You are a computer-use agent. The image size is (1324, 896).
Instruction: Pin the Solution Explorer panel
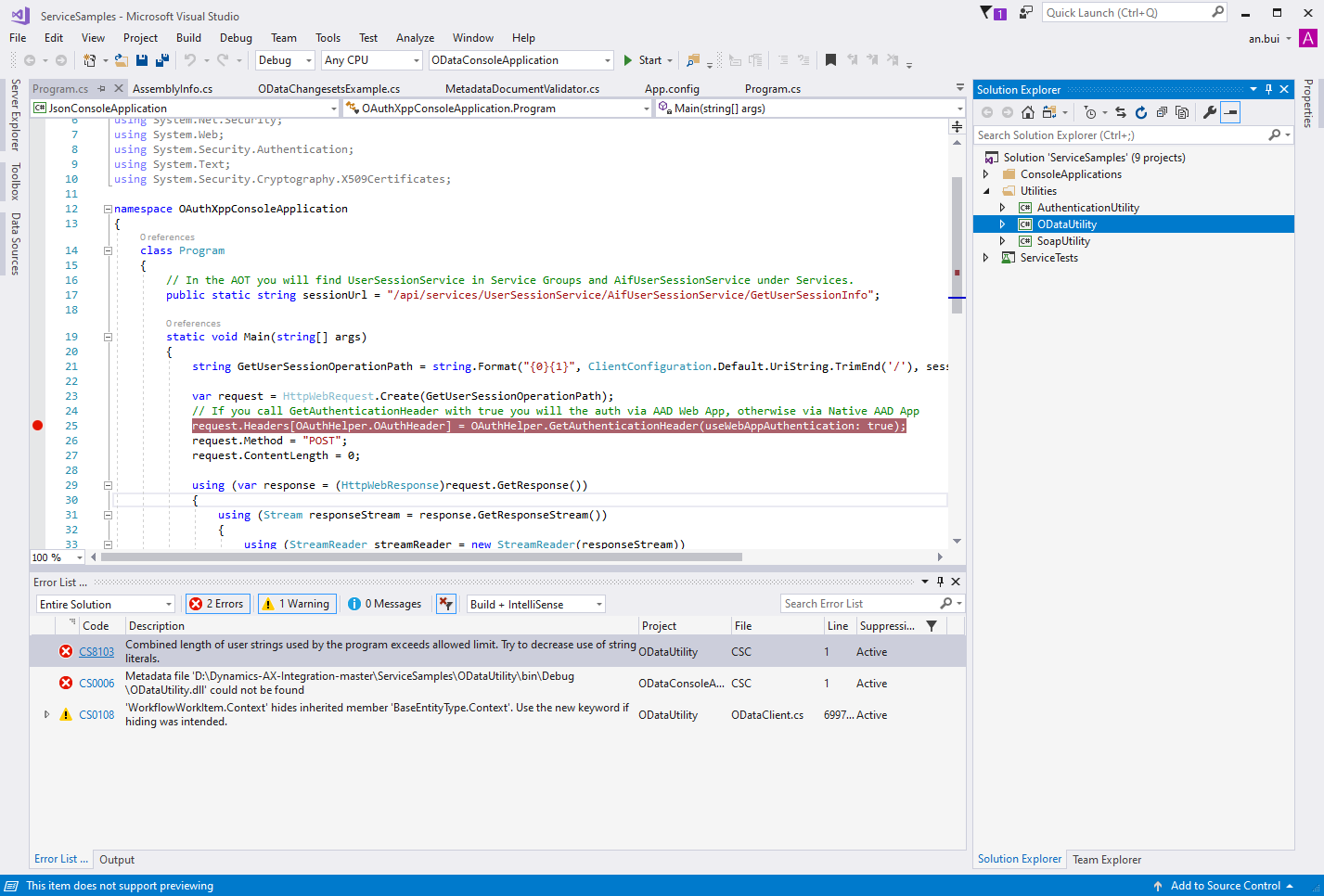1269,89
